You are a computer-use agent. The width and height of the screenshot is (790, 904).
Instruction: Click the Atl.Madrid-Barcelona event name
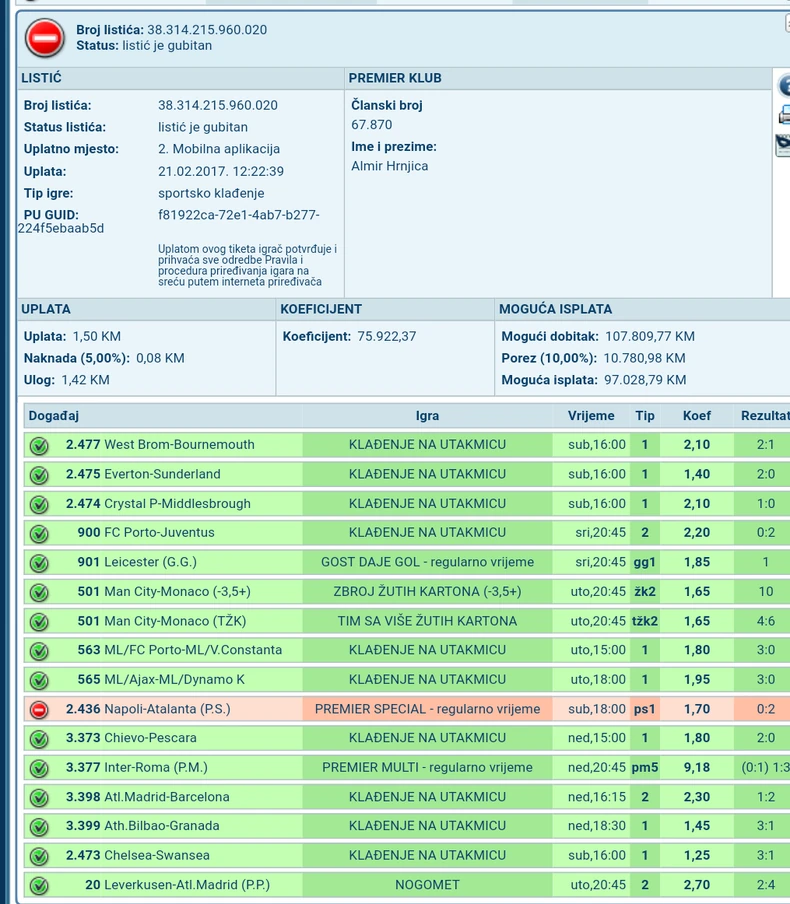pos(166,797)
